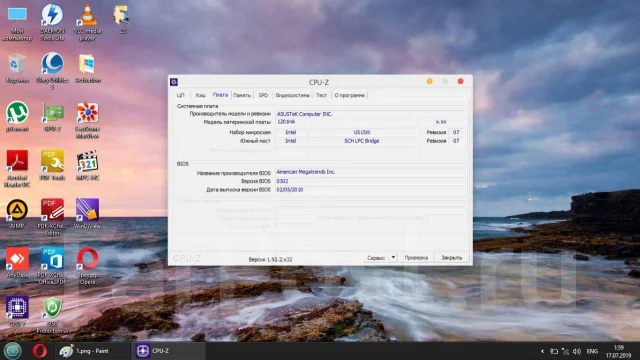Switch to the Кэш tab
640x360 pixels.
[200, 95]
